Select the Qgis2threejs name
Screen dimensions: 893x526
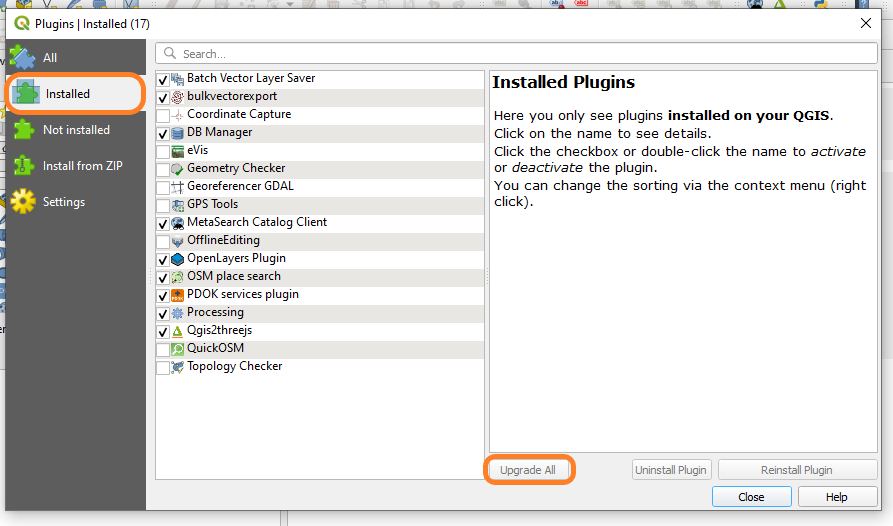point(220,330)
